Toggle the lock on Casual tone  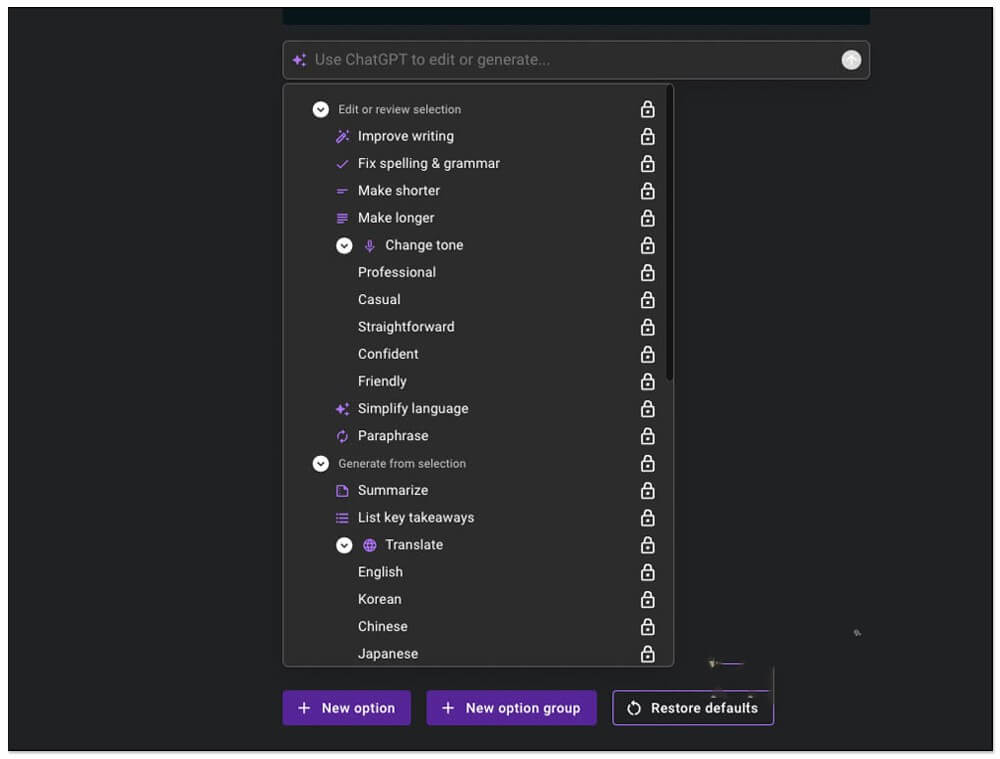coord(647,300)
